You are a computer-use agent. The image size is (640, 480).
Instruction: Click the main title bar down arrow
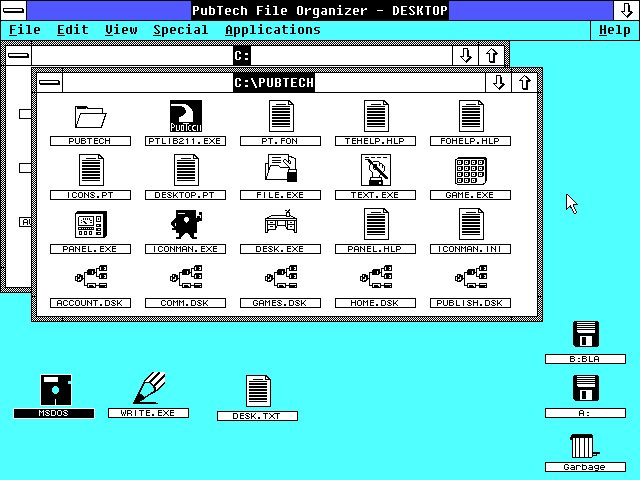coord(626,11)
